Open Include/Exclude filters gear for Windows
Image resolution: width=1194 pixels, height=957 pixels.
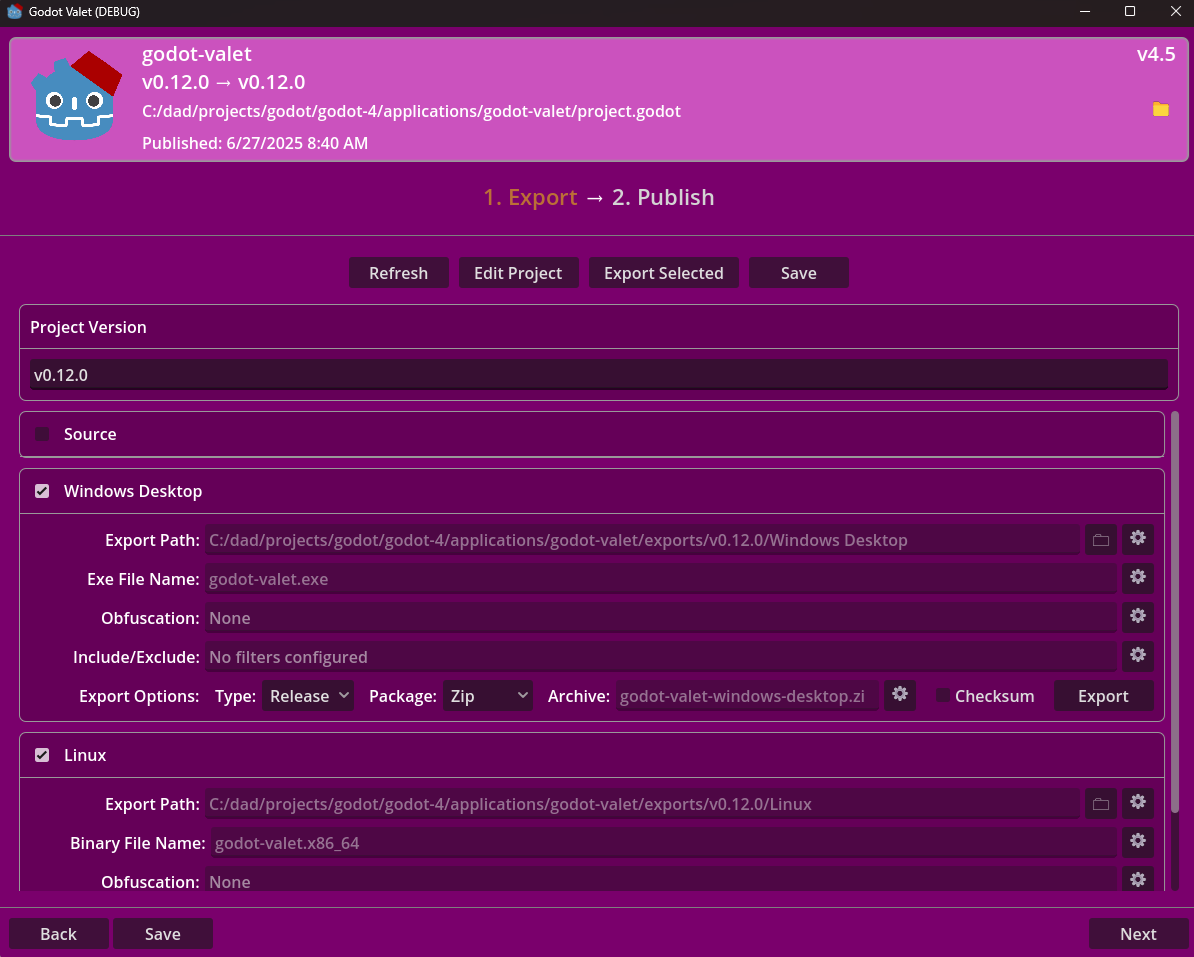click(1138, 655)
